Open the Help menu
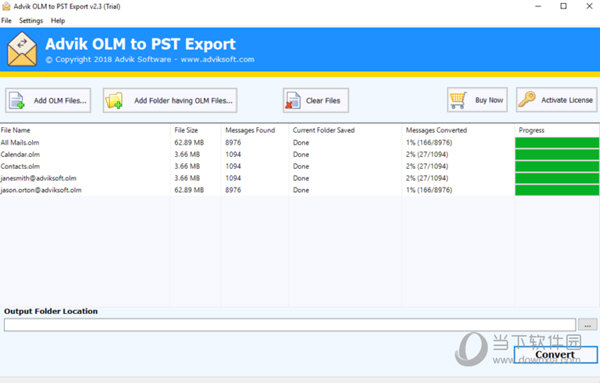 (58, 21)
